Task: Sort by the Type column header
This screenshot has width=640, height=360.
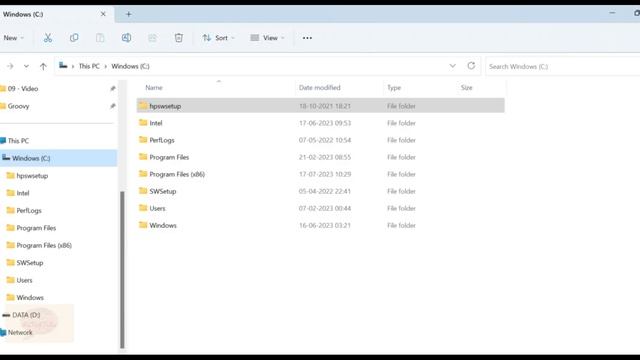Action: 394,88
